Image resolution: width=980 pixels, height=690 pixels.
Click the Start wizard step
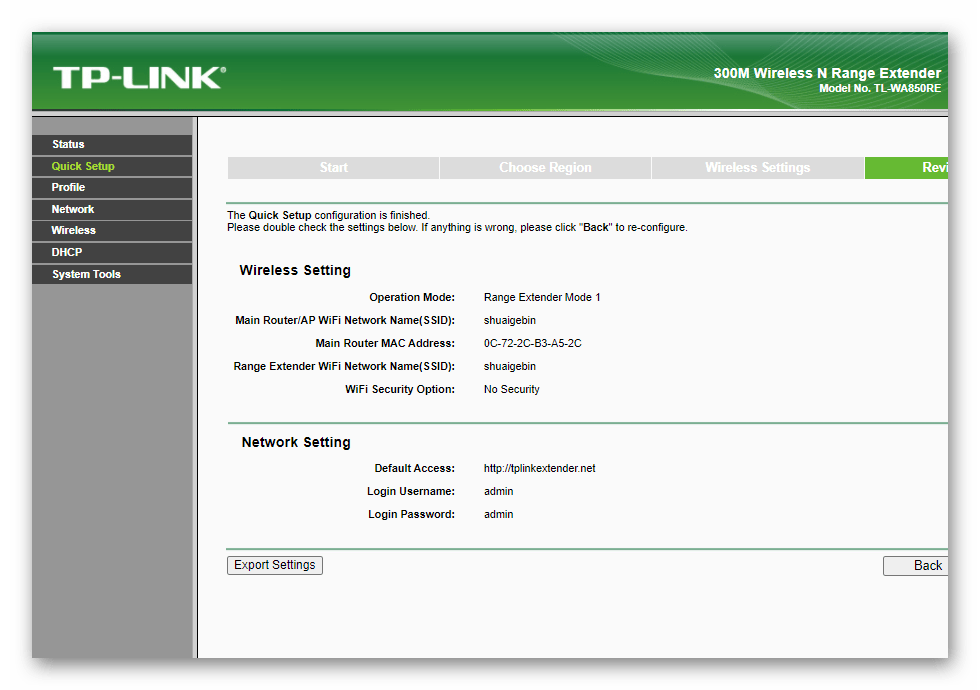click(333, 168)
